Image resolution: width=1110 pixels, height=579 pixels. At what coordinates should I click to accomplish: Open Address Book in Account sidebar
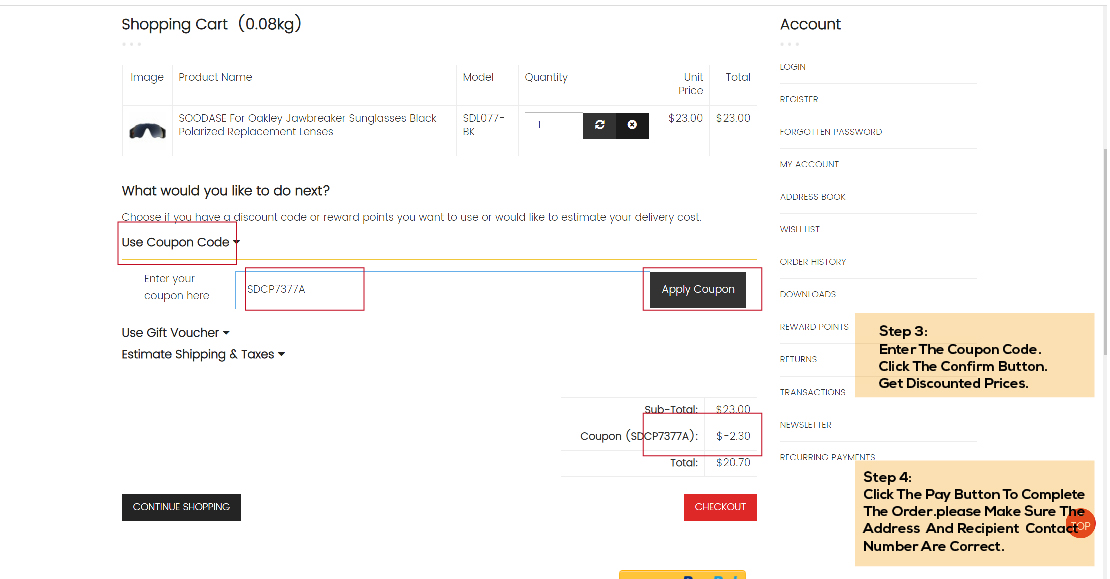click(812, 197)
